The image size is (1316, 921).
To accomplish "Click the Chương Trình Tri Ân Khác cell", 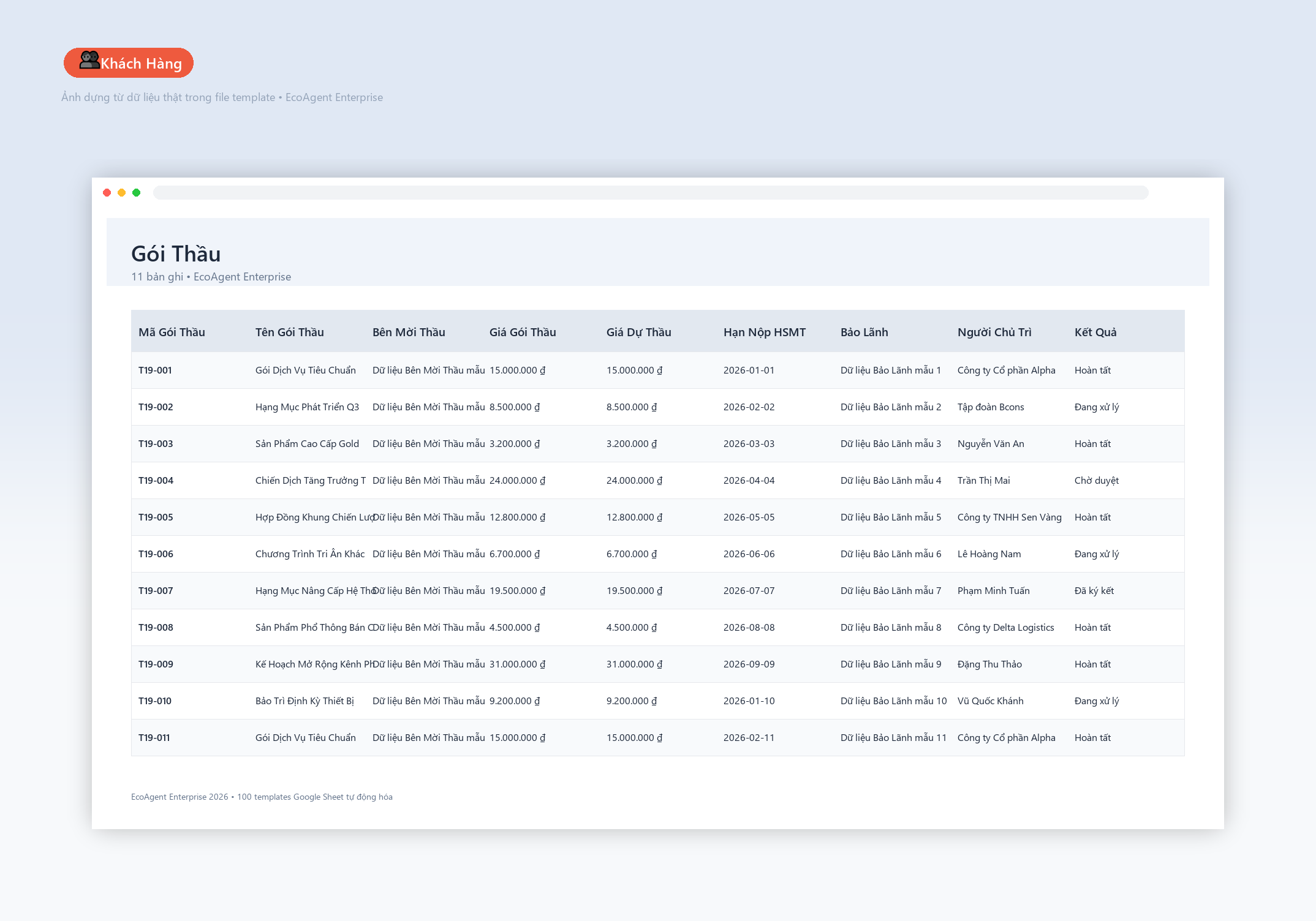I will 310,554.
